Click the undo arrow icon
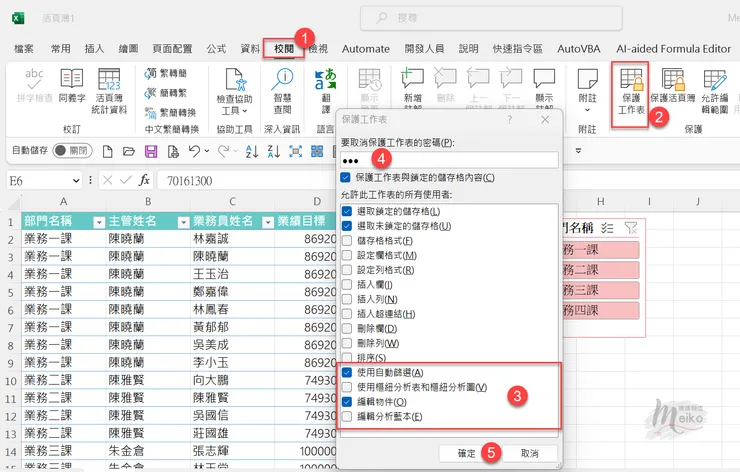This screenshot has width=740, height=472. 194,151
